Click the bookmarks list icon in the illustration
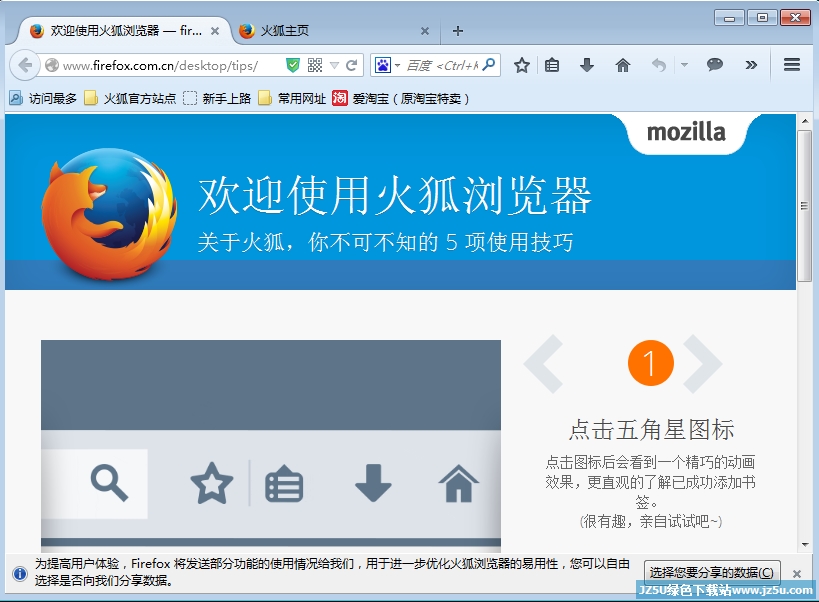This screenshot has width=819, height=602. point(284,483)
